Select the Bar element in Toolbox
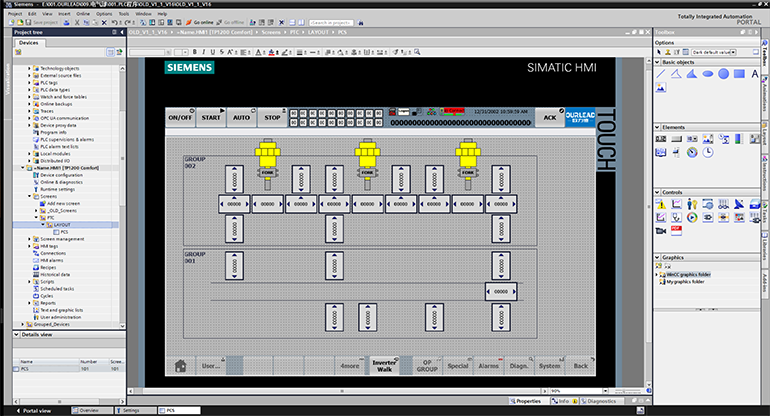The image size is (770, 416). coord(738,139)
